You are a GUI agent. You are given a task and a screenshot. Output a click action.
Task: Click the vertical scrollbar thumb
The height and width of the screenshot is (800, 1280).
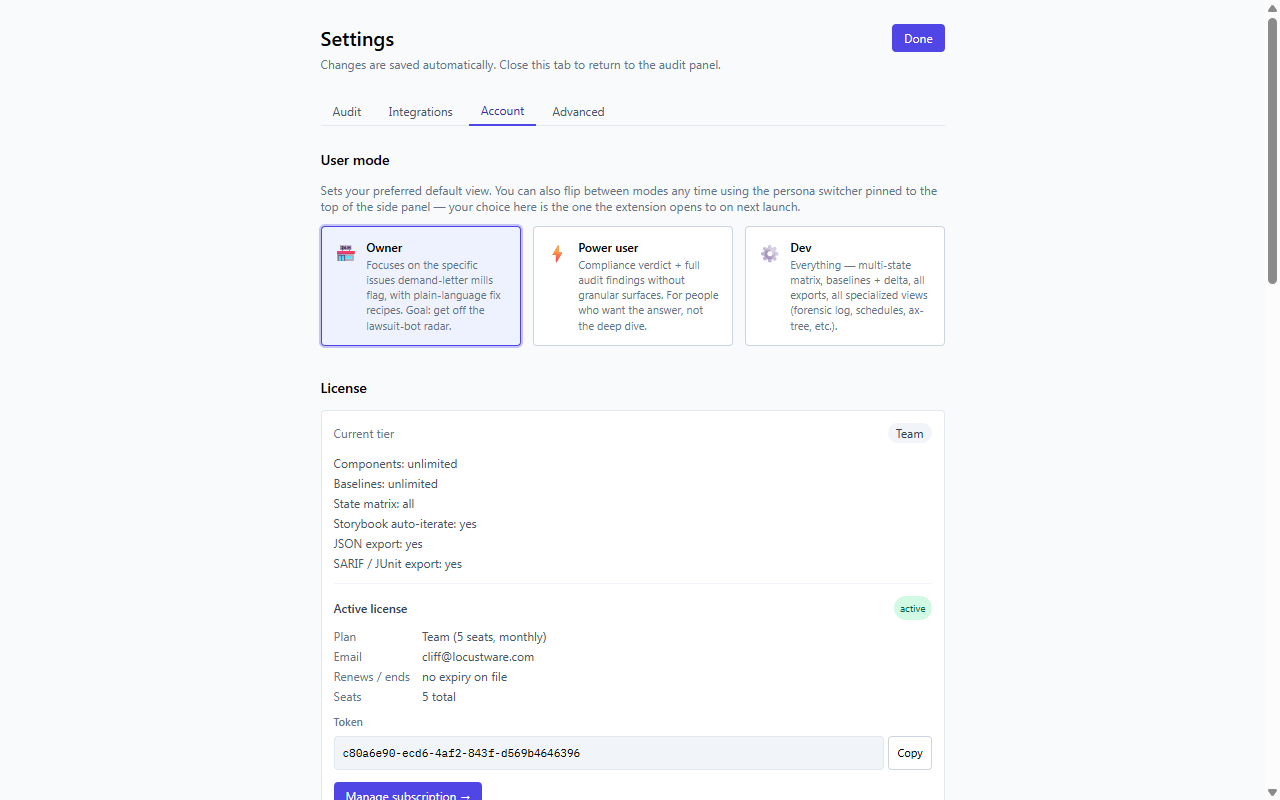1272,150
